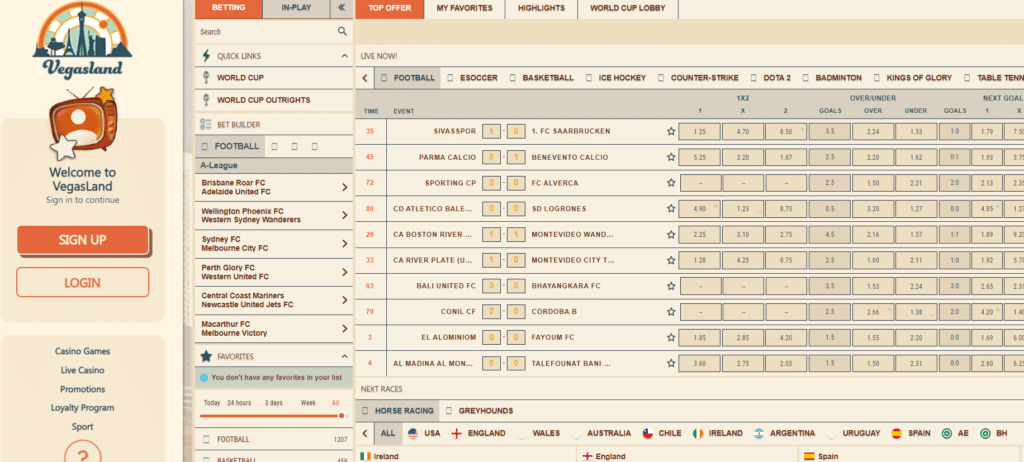The image size is (1024, 462).
Task: Select the Ice Hockey live sport tab
Action: (616, 78)
